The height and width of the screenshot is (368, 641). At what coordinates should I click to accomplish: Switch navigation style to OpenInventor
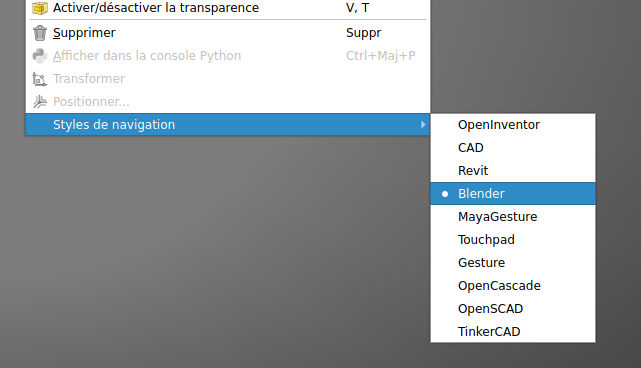513,125
